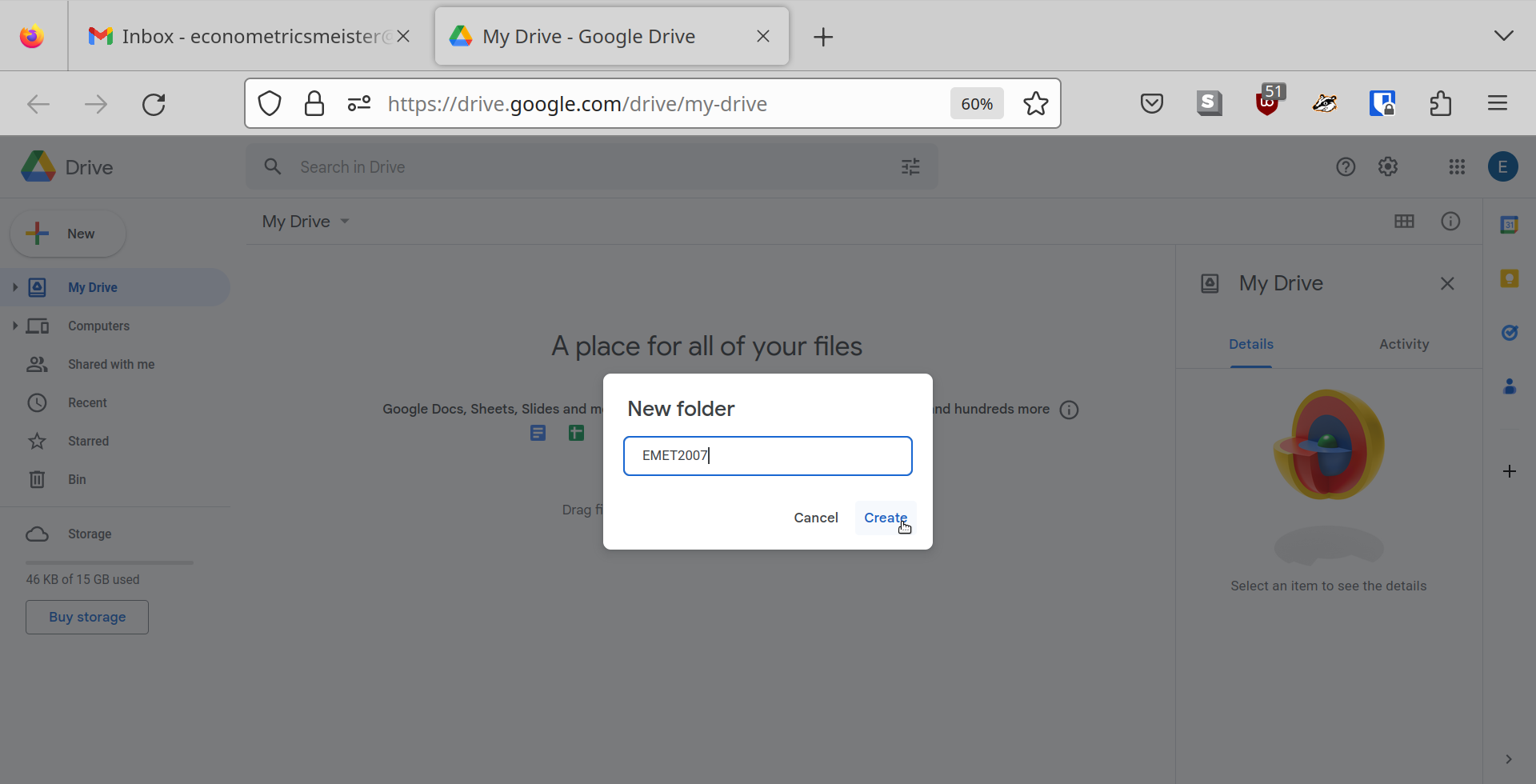Click the info icon beside hundreds more
Viewport: 1536px width, 784px height.
(1069, 410)
